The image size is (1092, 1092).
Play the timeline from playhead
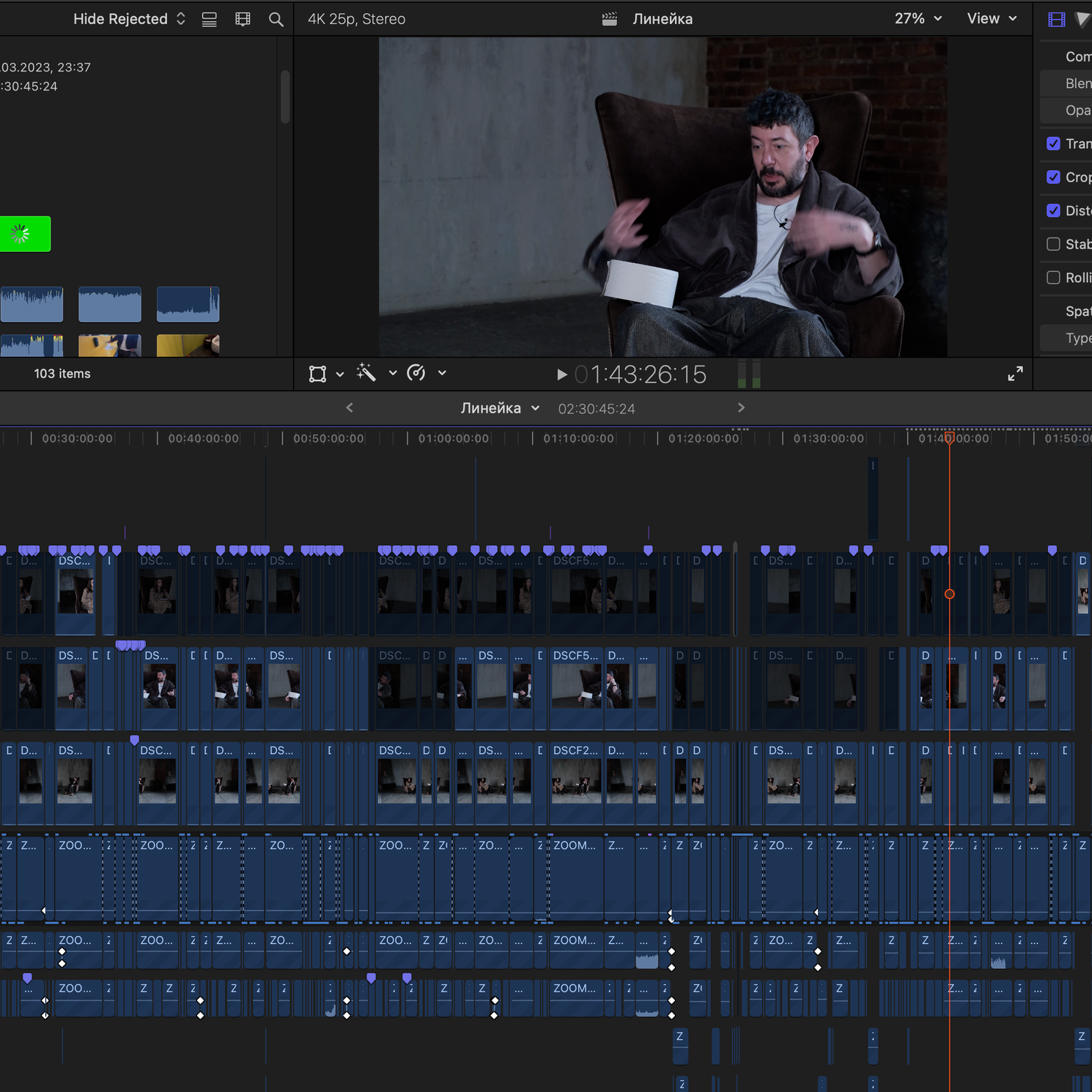[561, 375]
